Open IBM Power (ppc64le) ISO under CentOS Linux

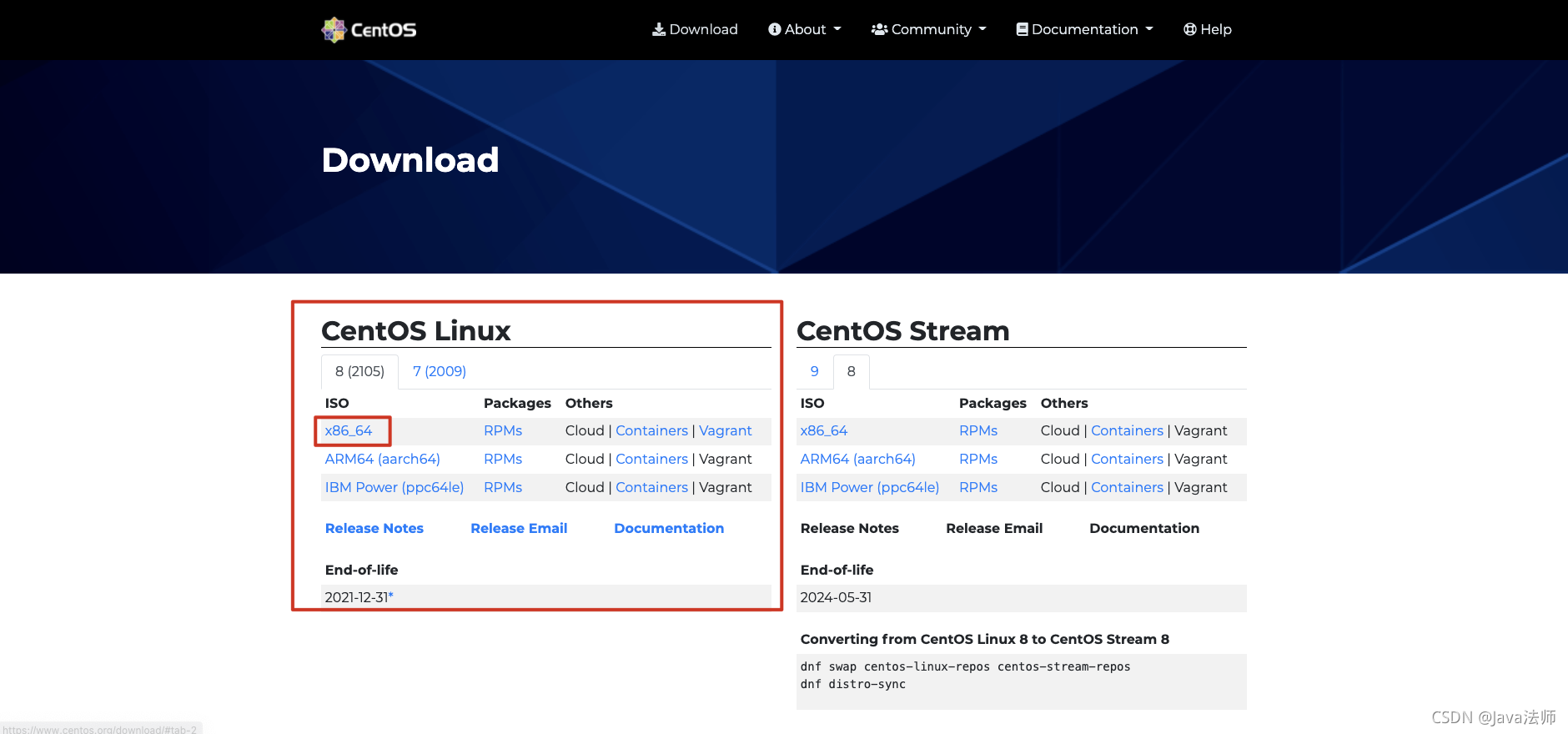[395, 487]
